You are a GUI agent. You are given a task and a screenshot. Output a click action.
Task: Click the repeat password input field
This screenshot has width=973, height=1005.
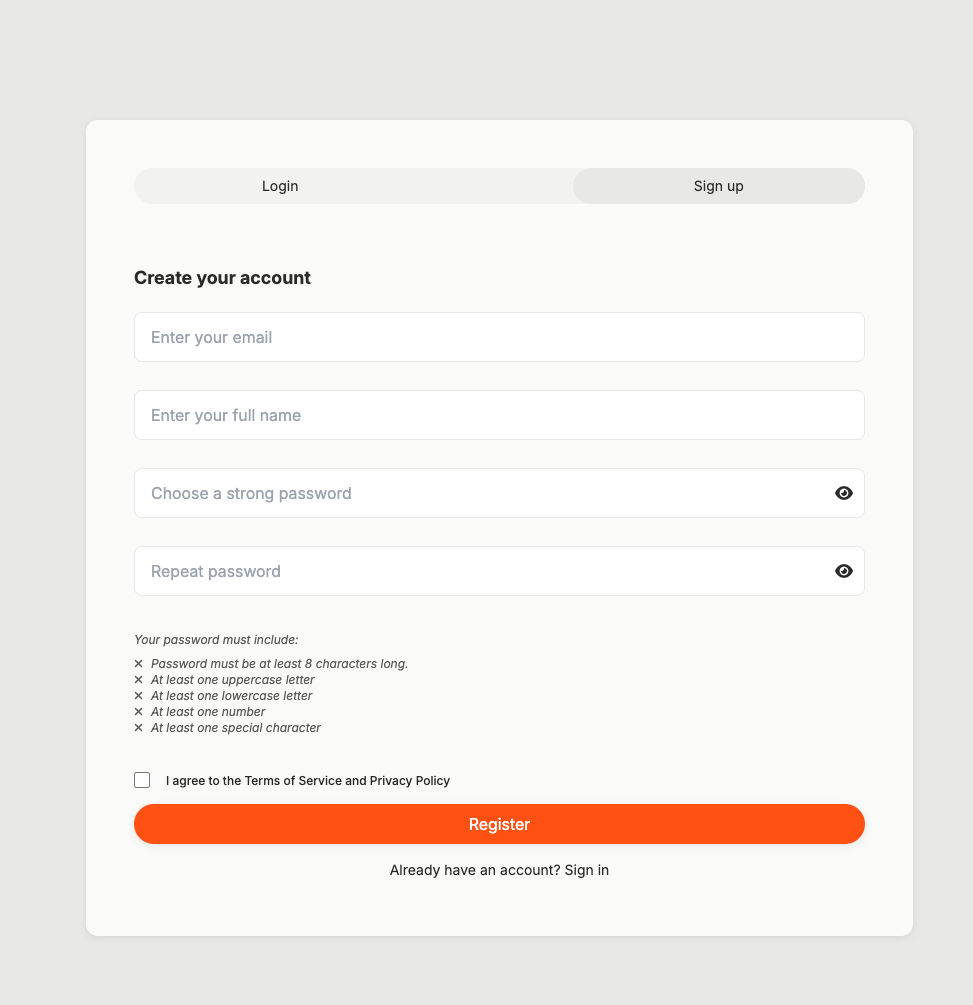pos(480,571)
